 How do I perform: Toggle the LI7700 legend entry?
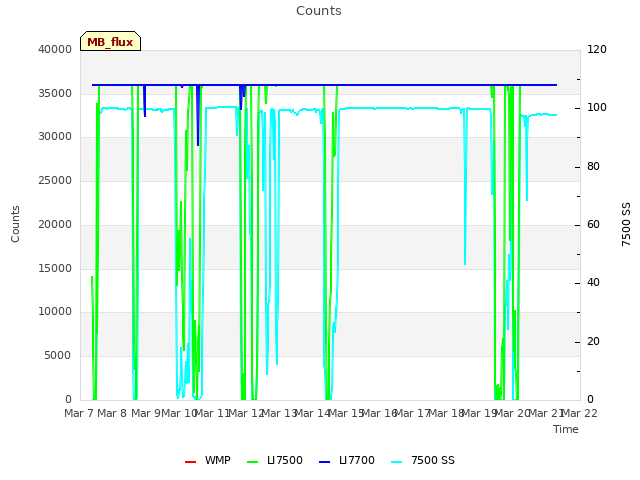pos(347,460)
